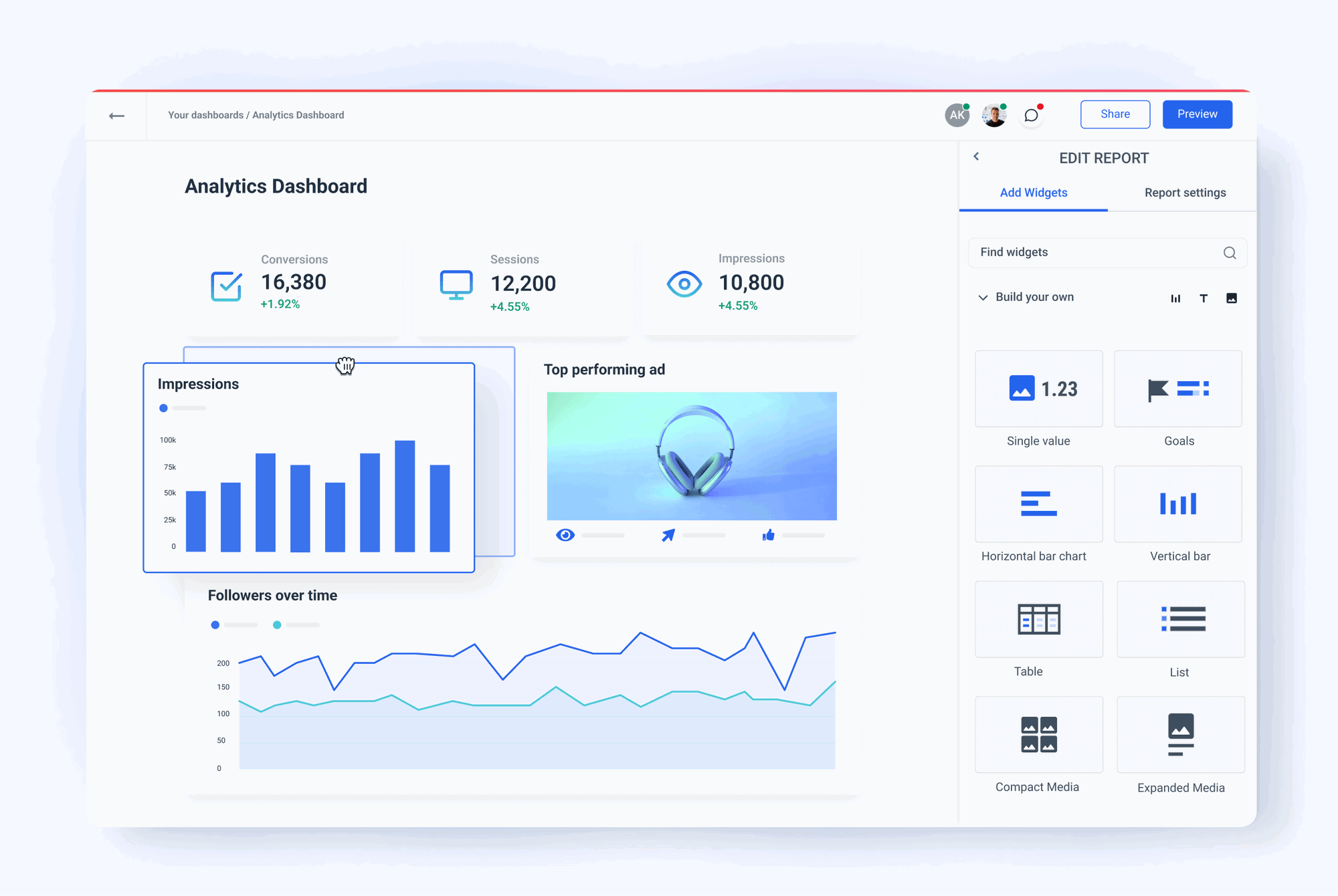This screenshot has height=896, width=1338.
Task: Select the chart filter icon above widgets
Action: coord(1175,298)
